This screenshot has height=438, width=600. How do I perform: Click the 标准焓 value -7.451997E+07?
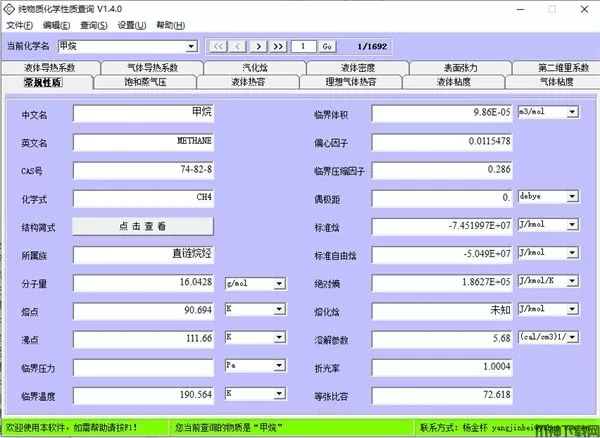click(x=442, y=226)
